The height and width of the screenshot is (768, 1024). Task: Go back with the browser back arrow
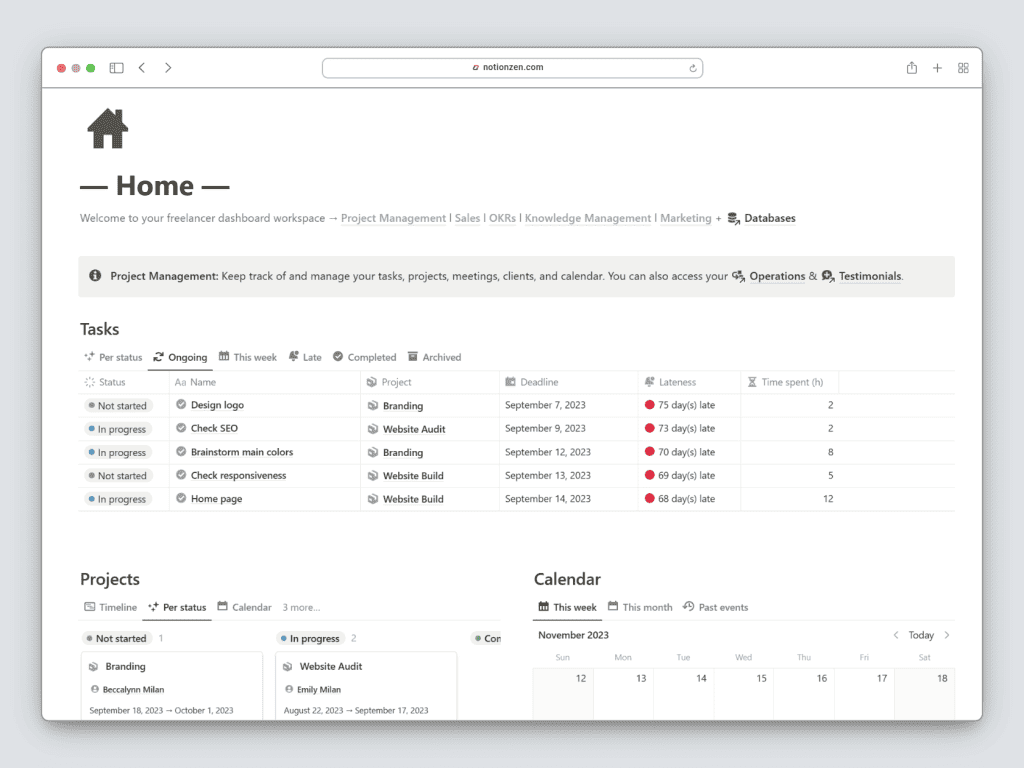pos(142,68)
